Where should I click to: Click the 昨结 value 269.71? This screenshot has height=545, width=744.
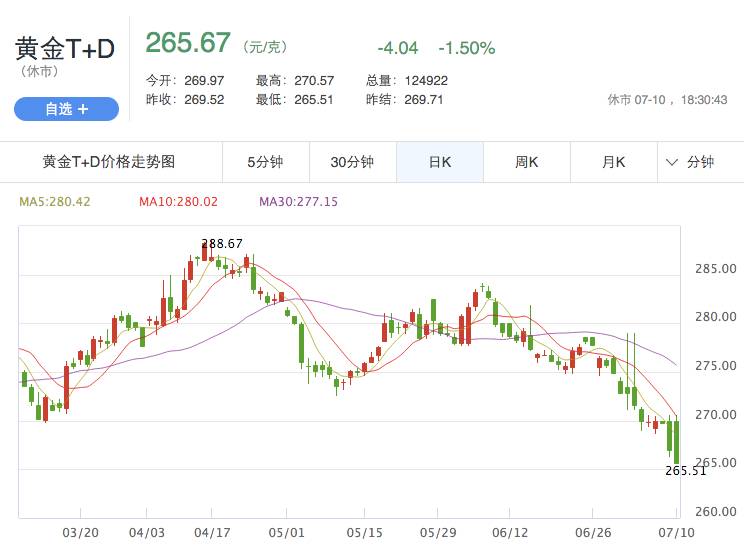424,100
